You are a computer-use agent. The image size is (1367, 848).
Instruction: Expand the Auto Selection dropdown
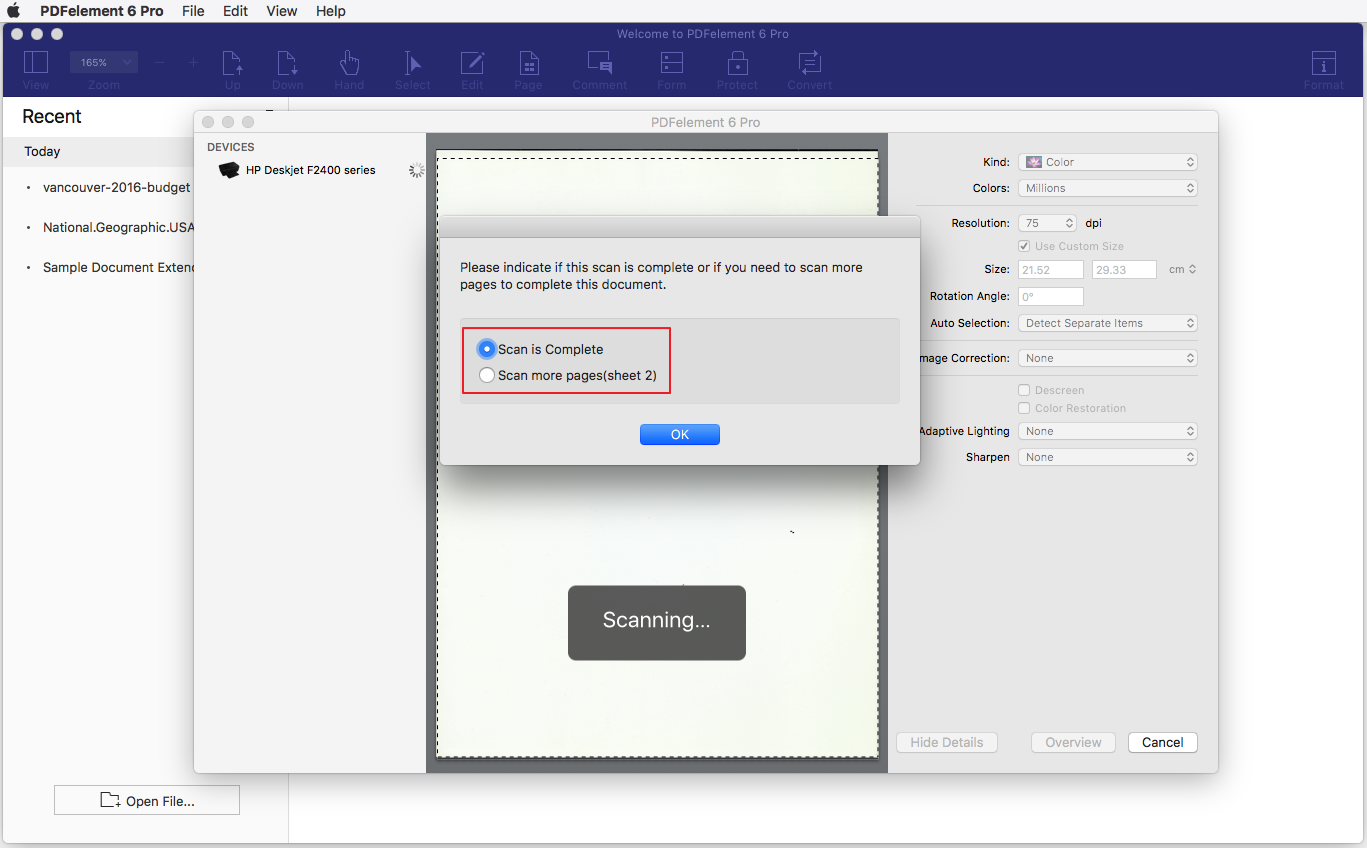[1107, 323]
